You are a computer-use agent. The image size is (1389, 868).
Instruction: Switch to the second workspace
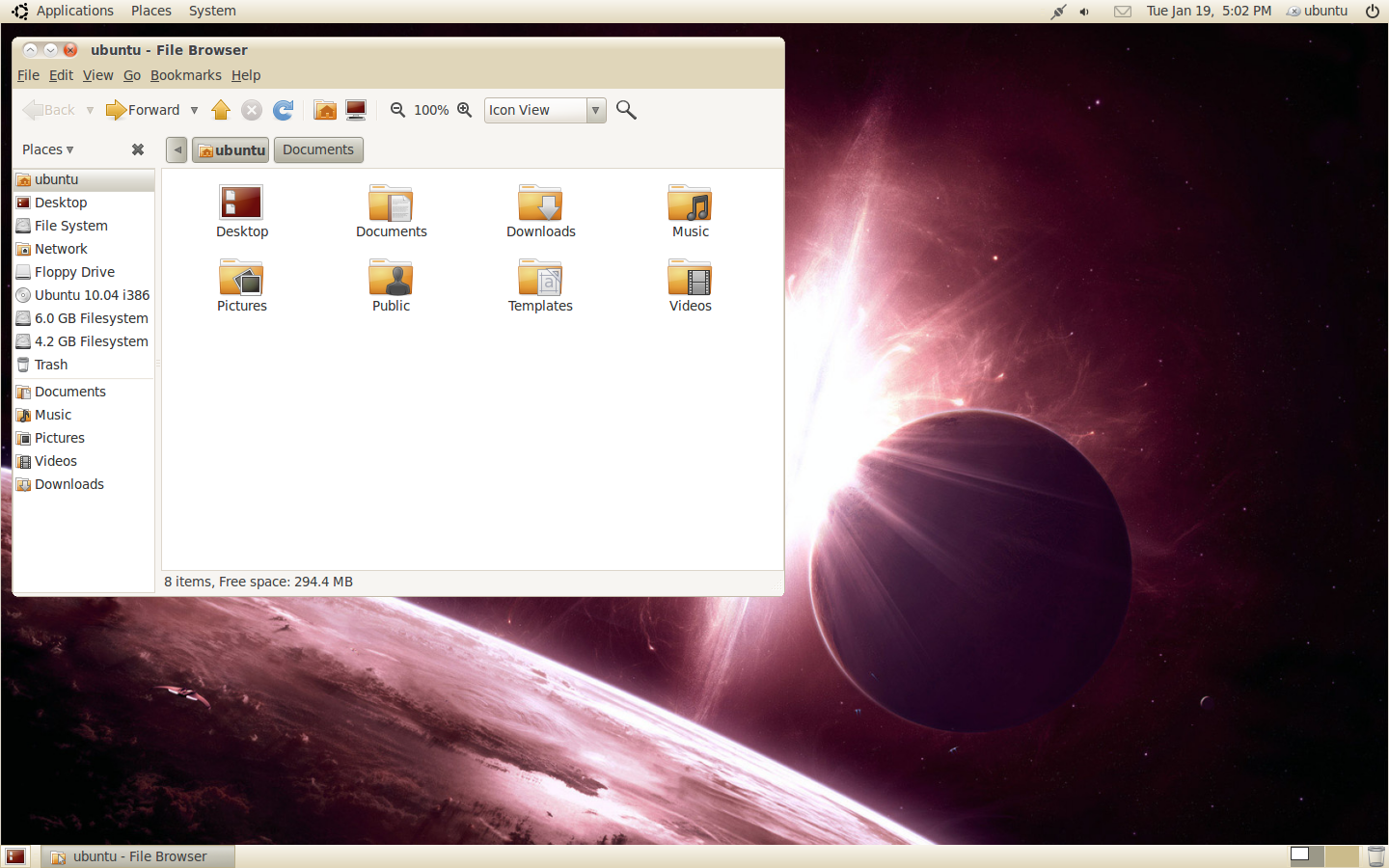click(1341, 855)
